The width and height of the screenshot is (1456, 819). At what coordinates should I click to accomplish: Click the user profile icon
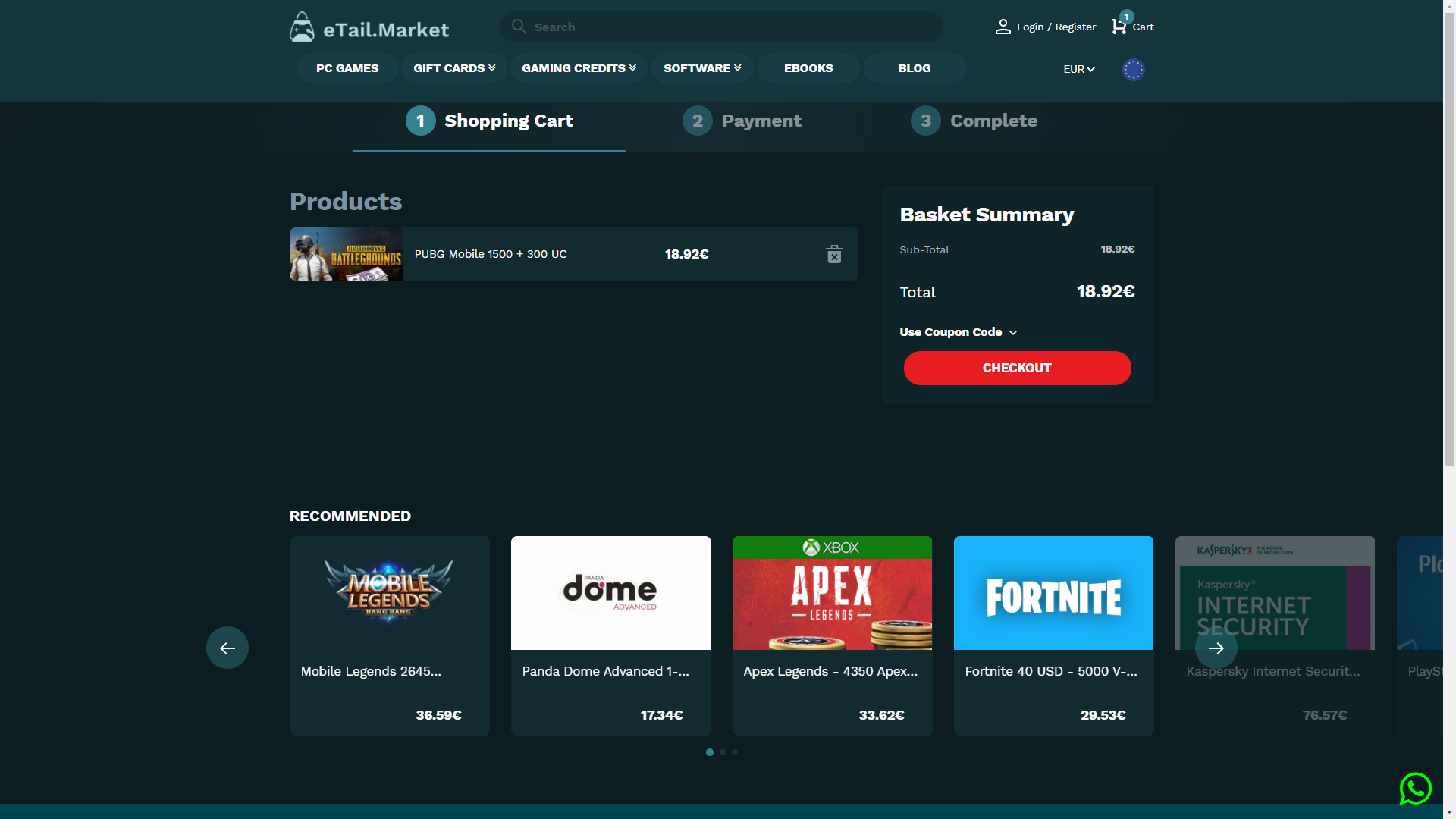click(1003, 27)
